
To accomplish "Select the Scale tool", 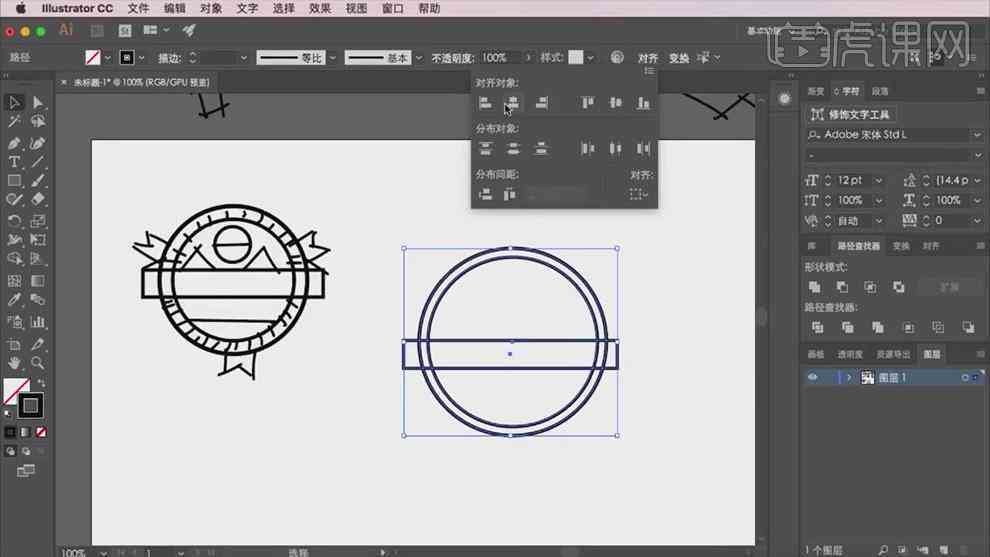I will pyautogui.click(x=38, y=221).
